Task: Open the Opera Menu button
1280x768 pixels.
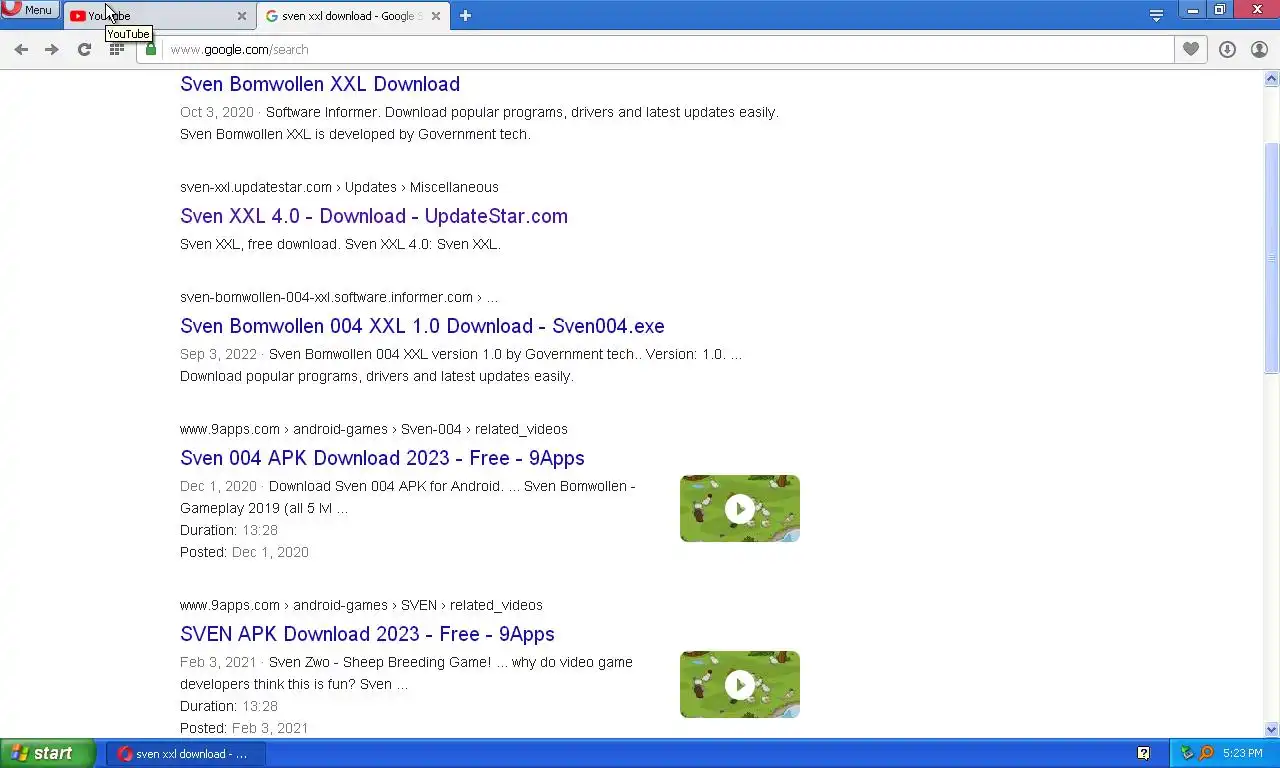Action: pos(29,9)
